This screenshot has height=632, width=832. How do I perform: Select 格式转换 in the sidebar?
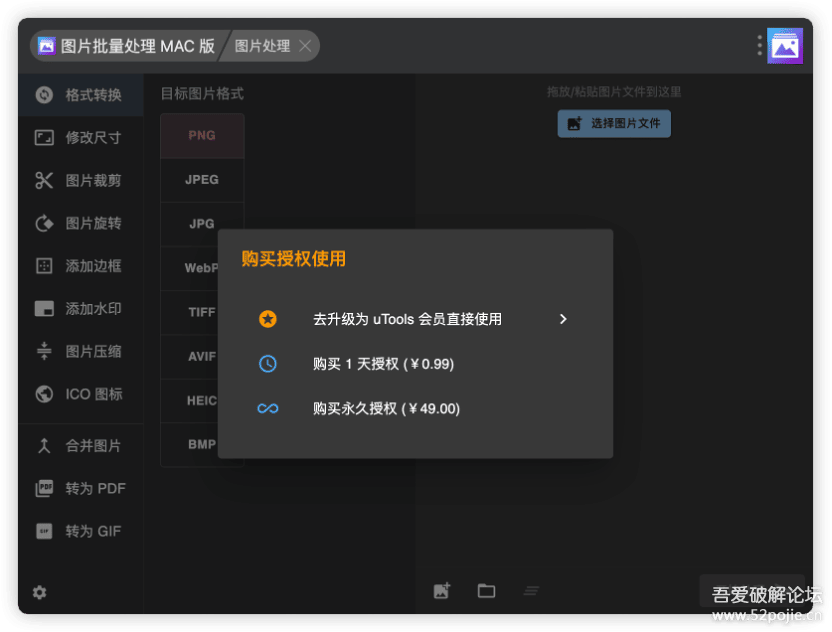(81, 95)
